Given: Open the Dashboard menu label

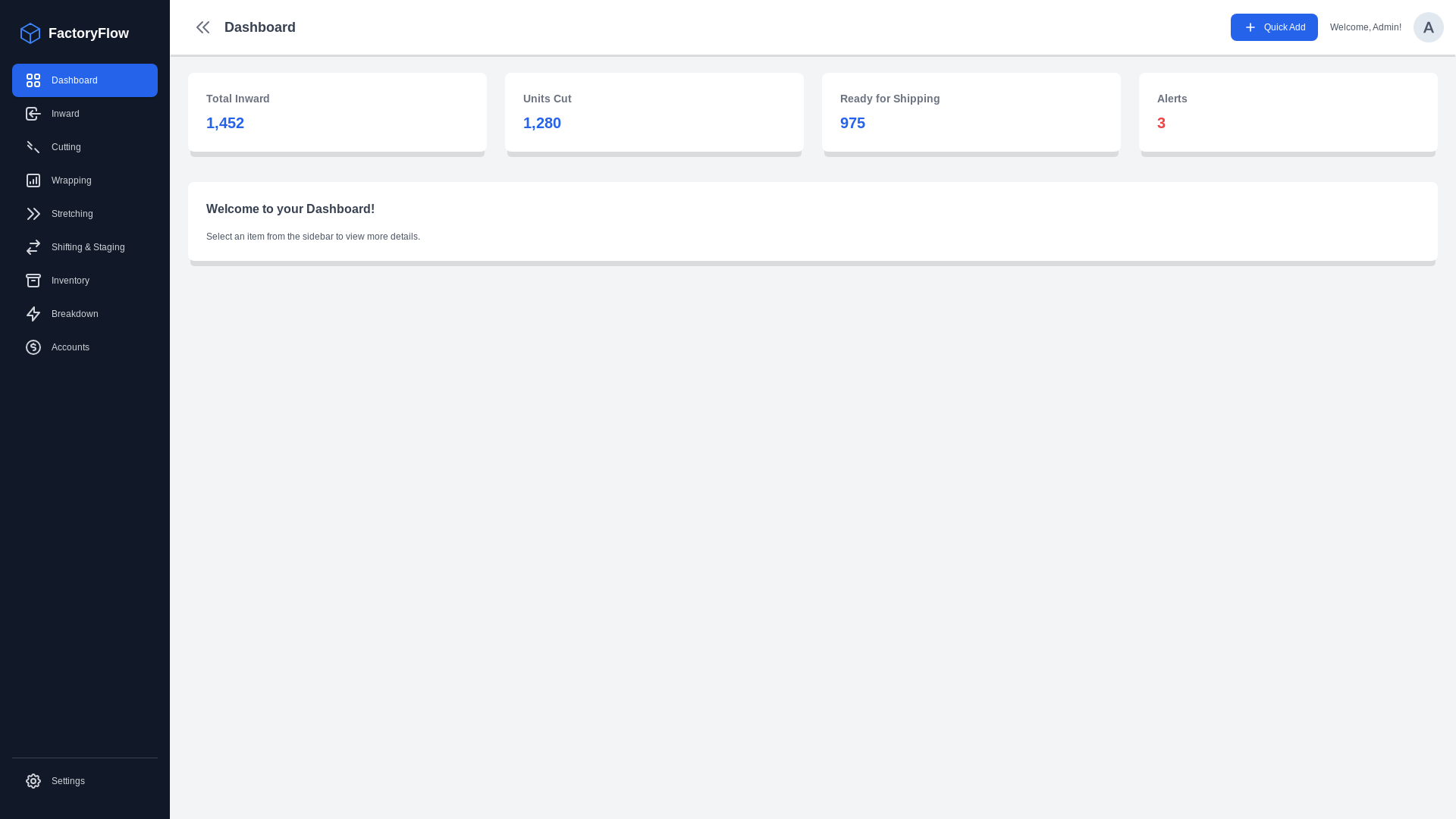Looking at the screenshot, I should click(74, 80).
